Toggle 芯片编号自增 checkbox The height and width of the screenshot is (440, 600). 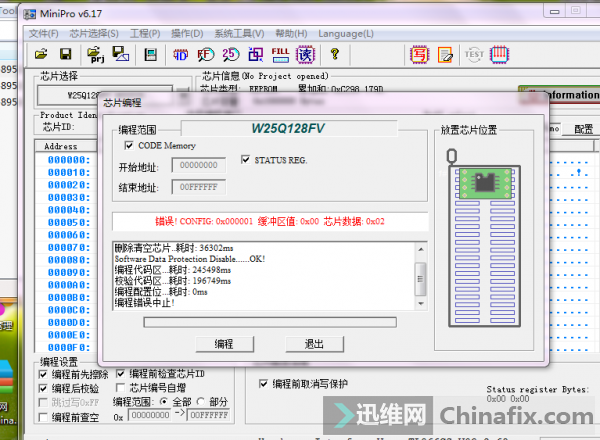pyautogui.click(x=121, y=388)
